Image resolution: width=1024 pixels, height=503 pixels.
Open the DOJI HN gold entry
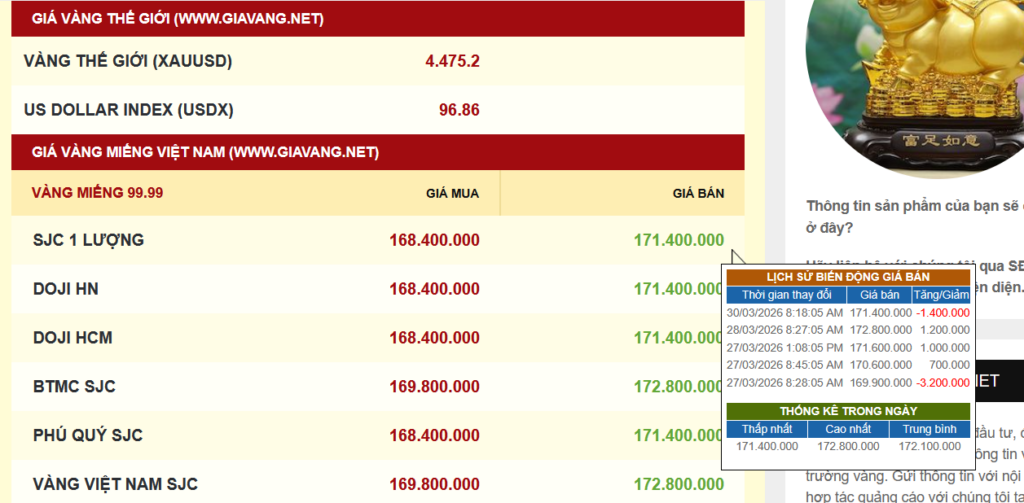pos(65,289)
